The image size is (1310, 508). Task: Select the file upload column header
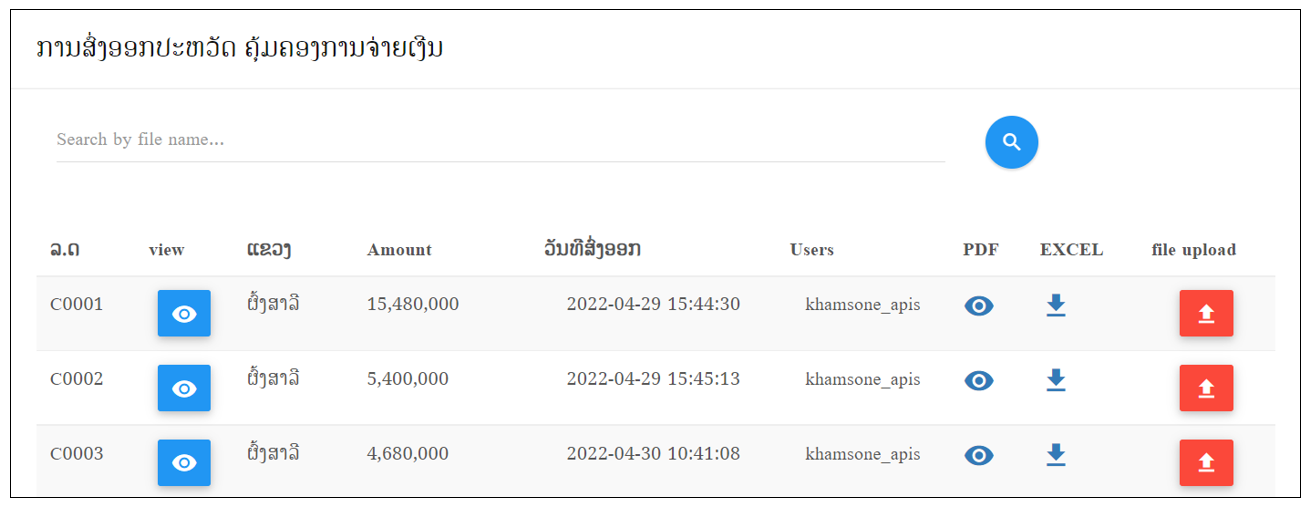pyautogui.click(x=1194, y=250)
